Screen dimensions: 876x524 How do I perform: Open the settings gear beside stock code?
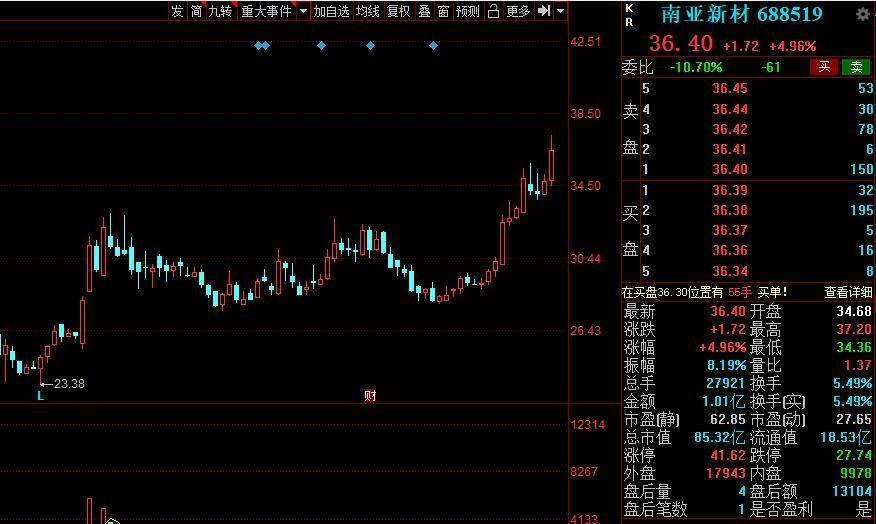863,14
